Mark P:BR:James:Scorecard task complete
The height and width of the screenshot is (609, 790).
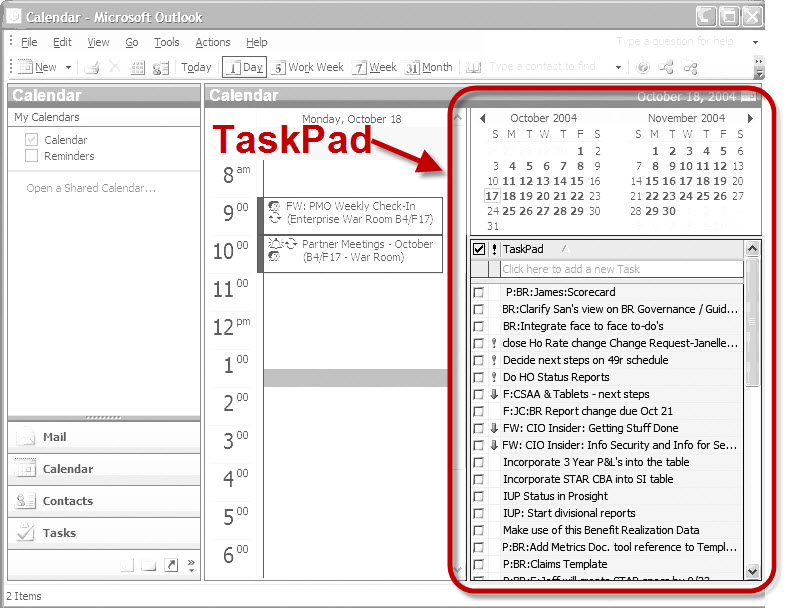[x=479, y=293]
